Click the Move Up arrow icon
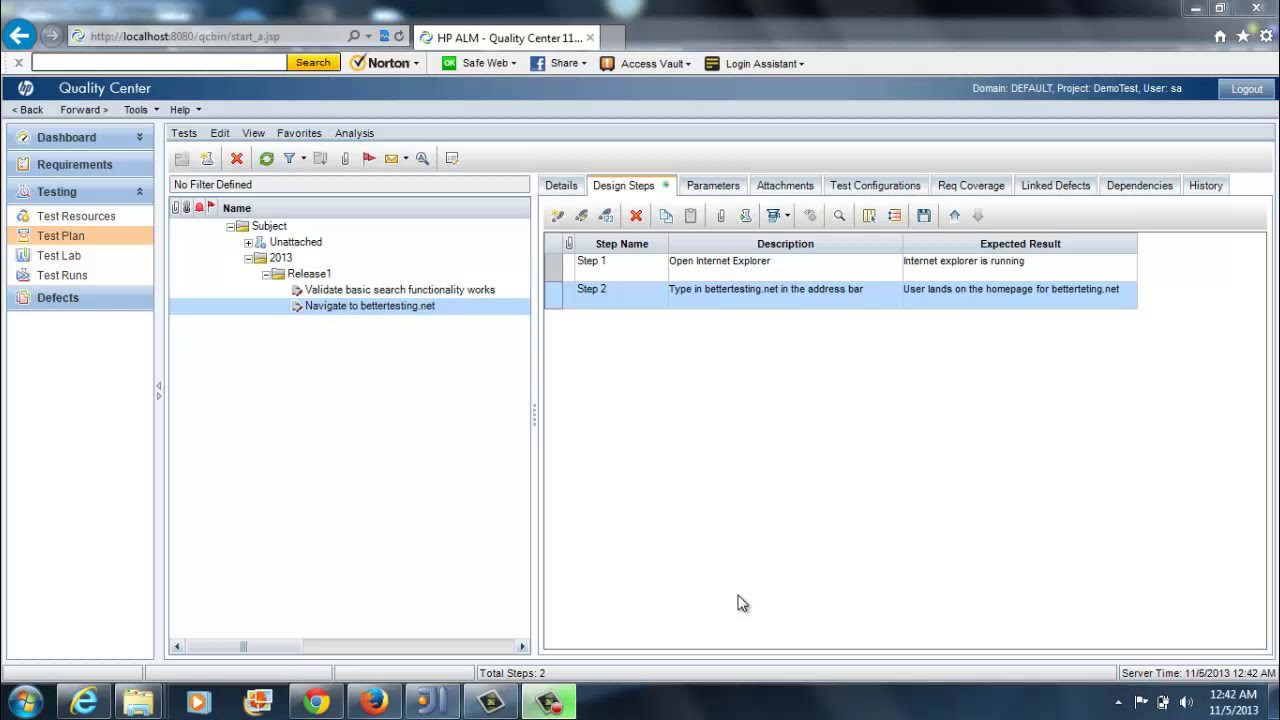1280x720 pixels. 954,215
